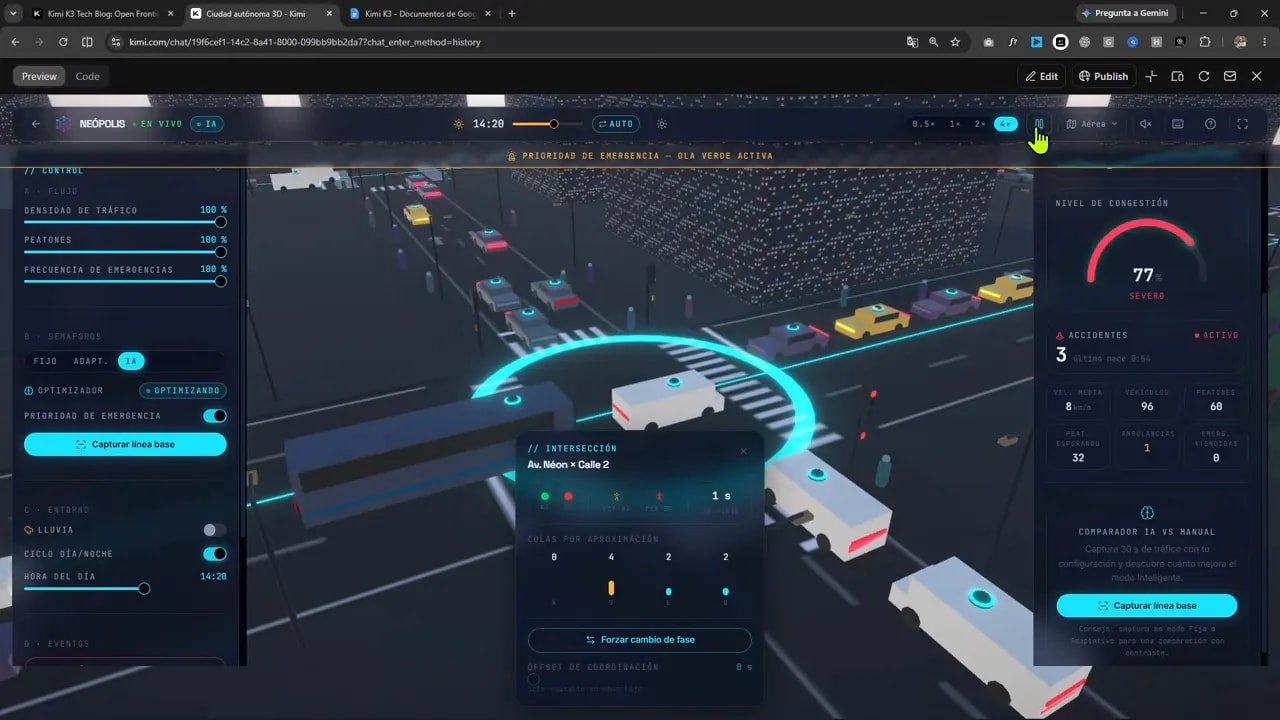Close the Kimi preview panel

(1257, 76)
